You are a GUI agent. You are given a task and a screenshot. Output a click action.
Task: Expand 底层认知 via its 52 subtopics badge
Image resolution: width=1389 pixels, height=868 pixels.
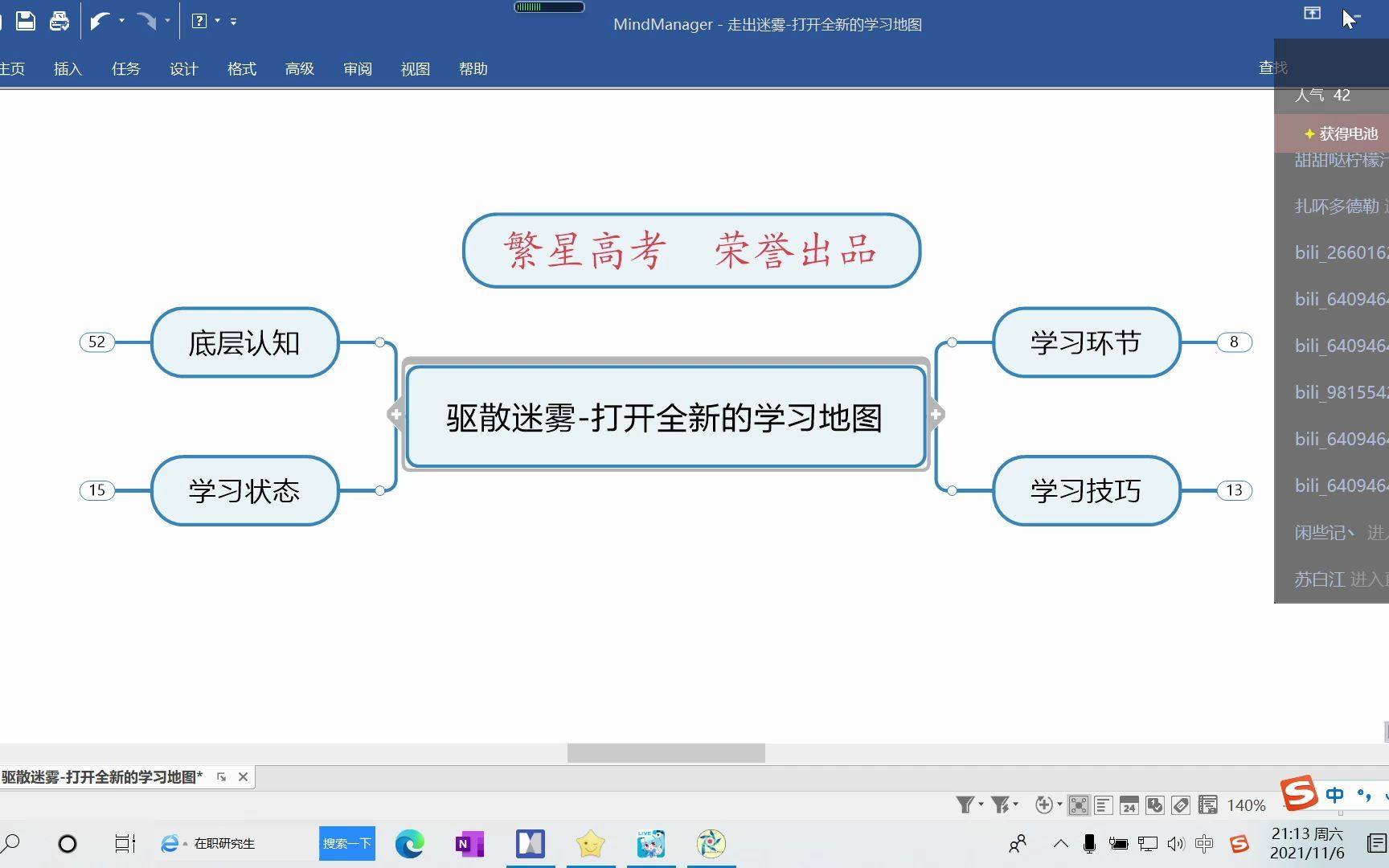click(97, 342)
